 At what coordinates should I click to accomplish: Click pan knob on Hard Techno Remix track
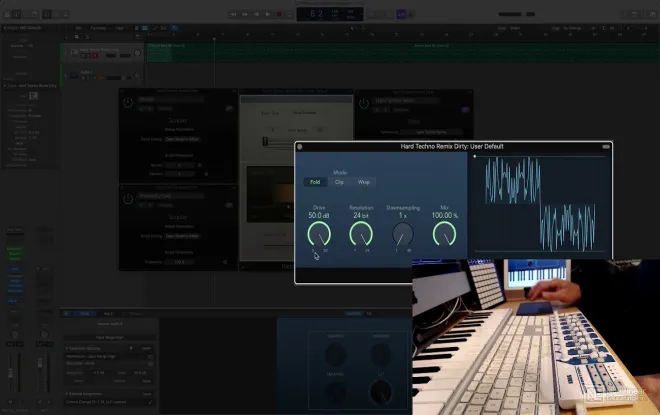pyautogui.click(x=137, y=53)
